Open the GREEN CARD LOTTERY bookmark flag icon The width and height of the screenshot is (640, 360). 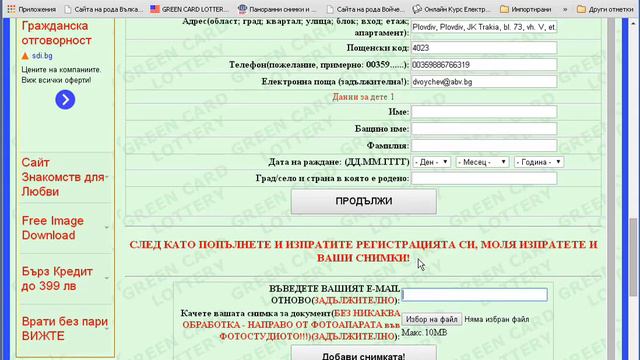pos(155,9)
